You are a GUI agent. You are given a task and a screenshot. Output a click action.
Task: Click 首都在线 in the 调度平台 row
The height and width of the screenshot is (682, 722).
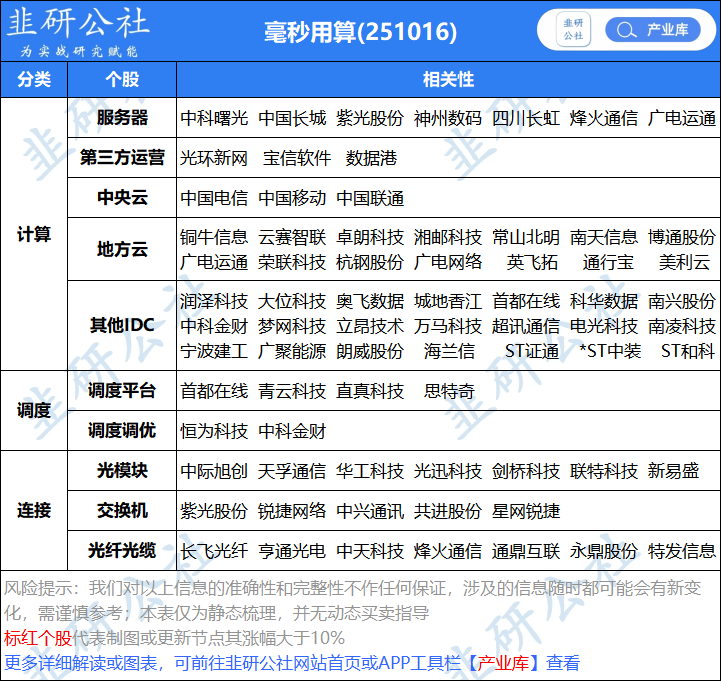pos(214,391)
